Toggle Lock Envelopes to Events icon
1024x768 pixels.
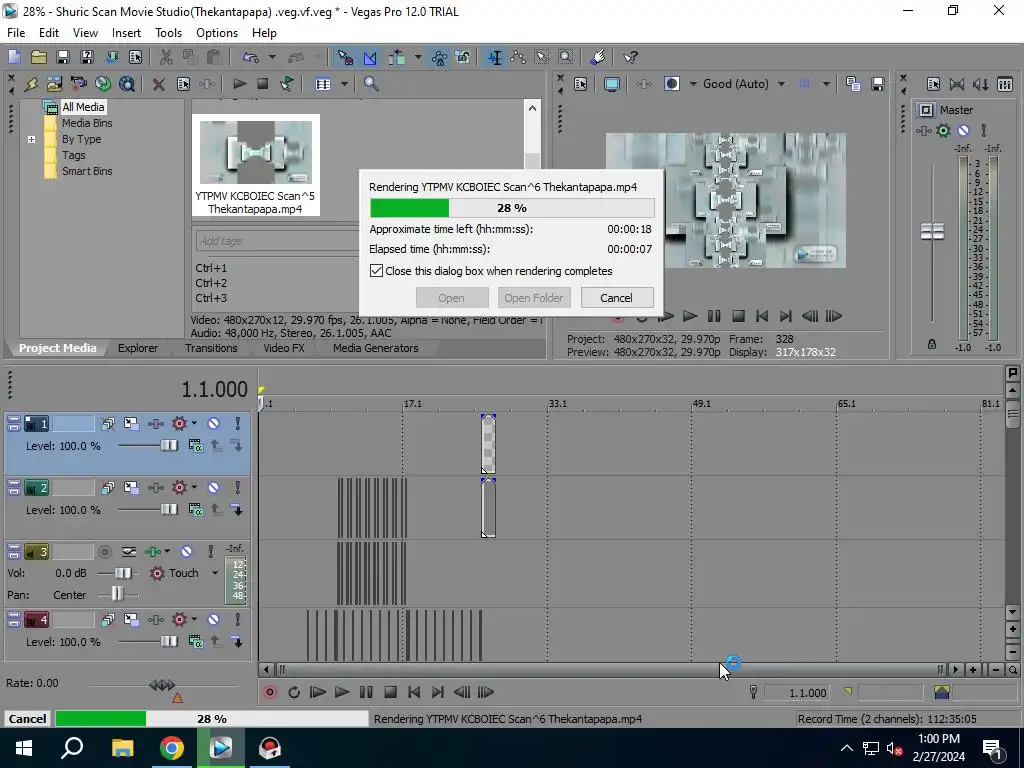click(x=439, y=57)
